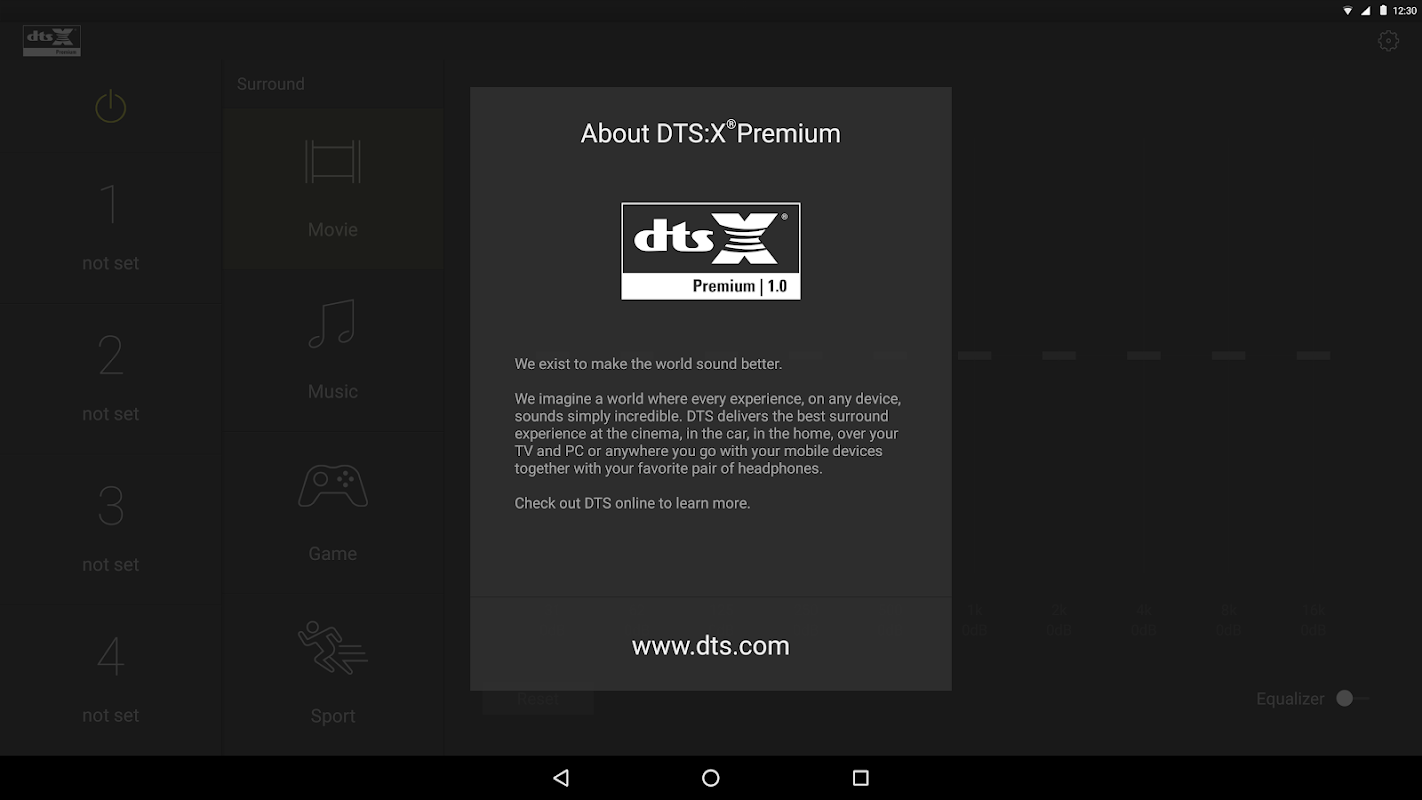Image resolution: width=1422 pixels, height=800 pixels.
Task: Click the Music label
Action: tap(333, 391)
